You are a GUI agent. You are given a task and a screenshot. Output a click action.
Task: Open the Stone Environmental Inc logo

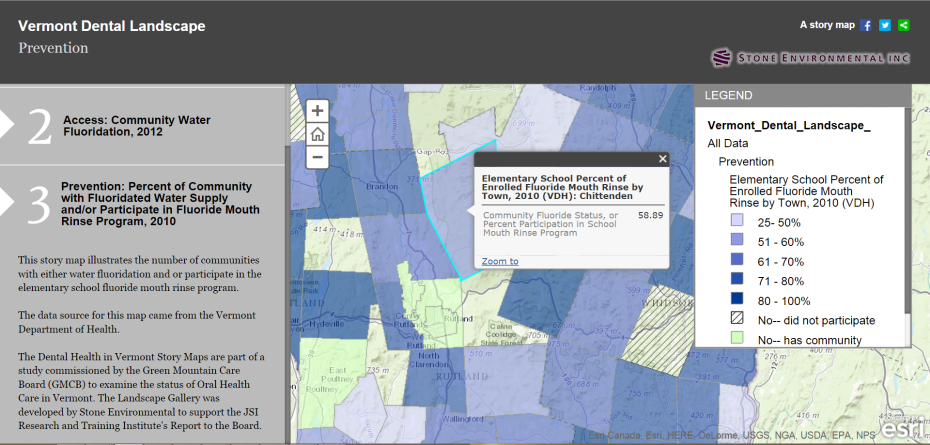click(x=811, y=58)
